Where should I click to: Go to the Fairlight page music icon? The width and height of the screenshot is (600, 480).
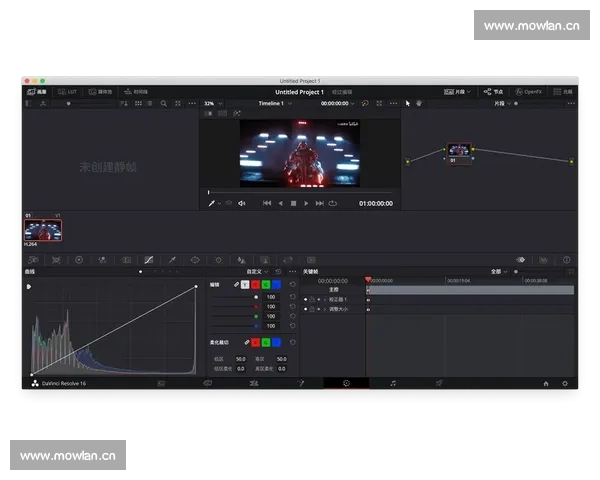tap(392, 383)
